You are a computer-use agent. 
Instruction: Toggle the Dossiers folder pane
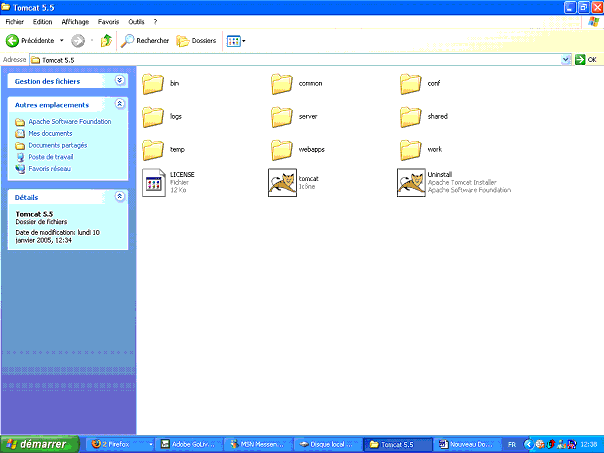(196, 41)
